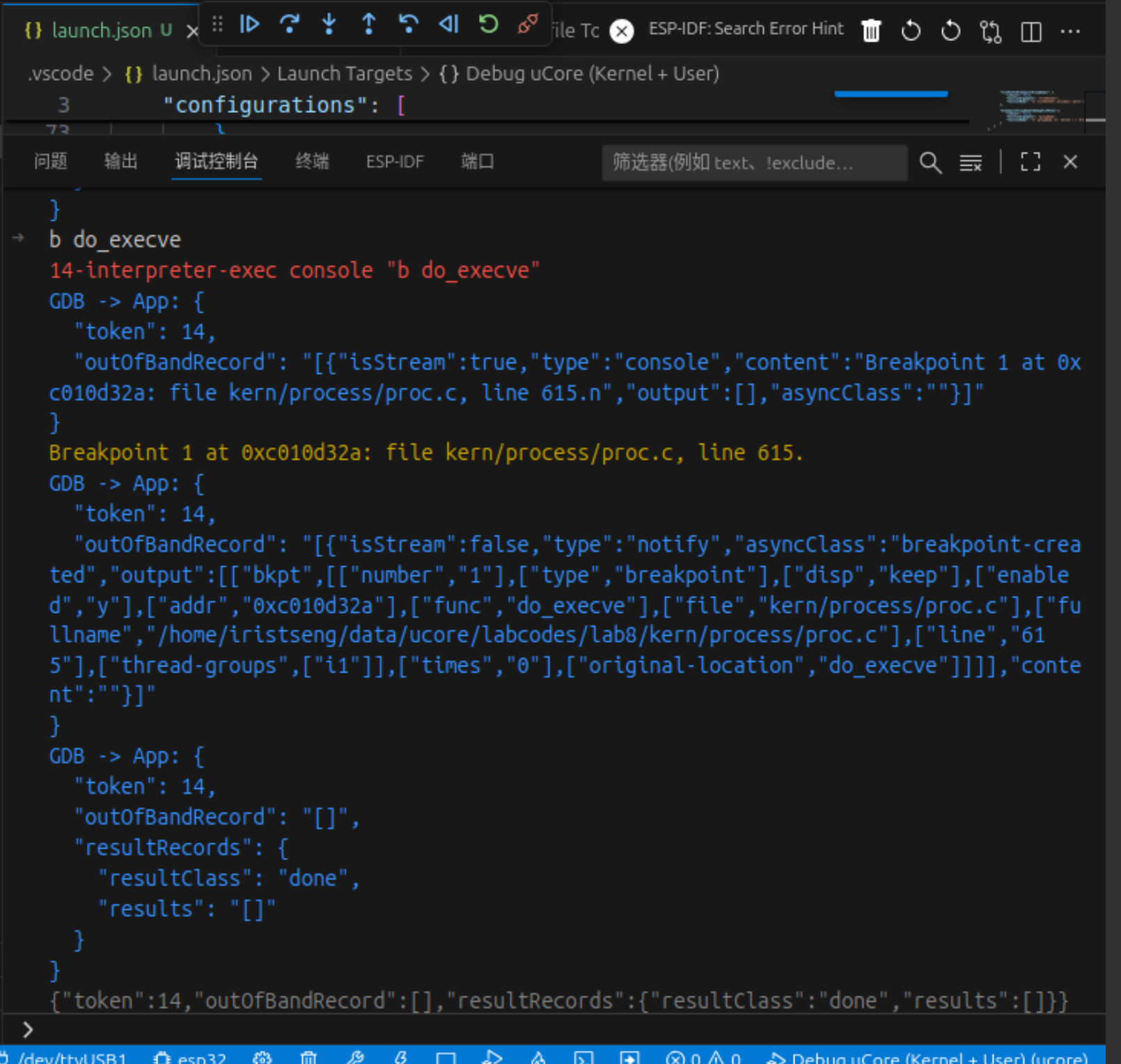Click the Reverse Continue debug icon
Viewport: 1121px width, 1064px height.
tap(448, 25)
